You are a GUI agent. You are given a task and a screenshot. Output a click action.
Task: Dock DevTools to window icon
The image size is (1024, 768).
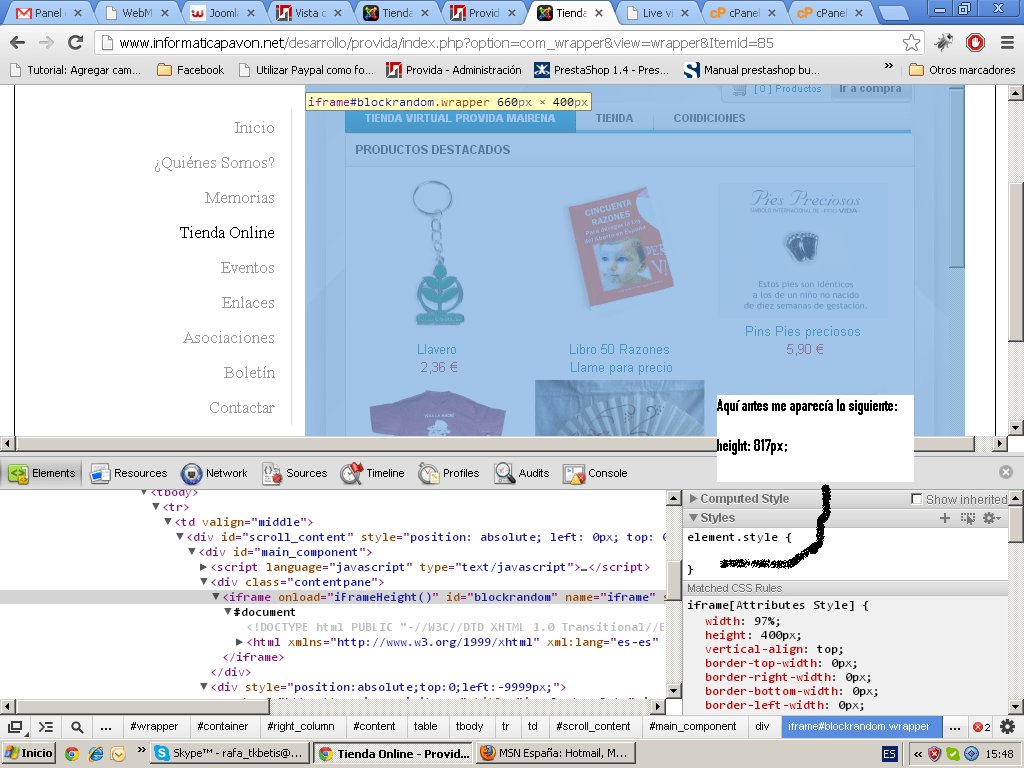click(x=15, y=727)
